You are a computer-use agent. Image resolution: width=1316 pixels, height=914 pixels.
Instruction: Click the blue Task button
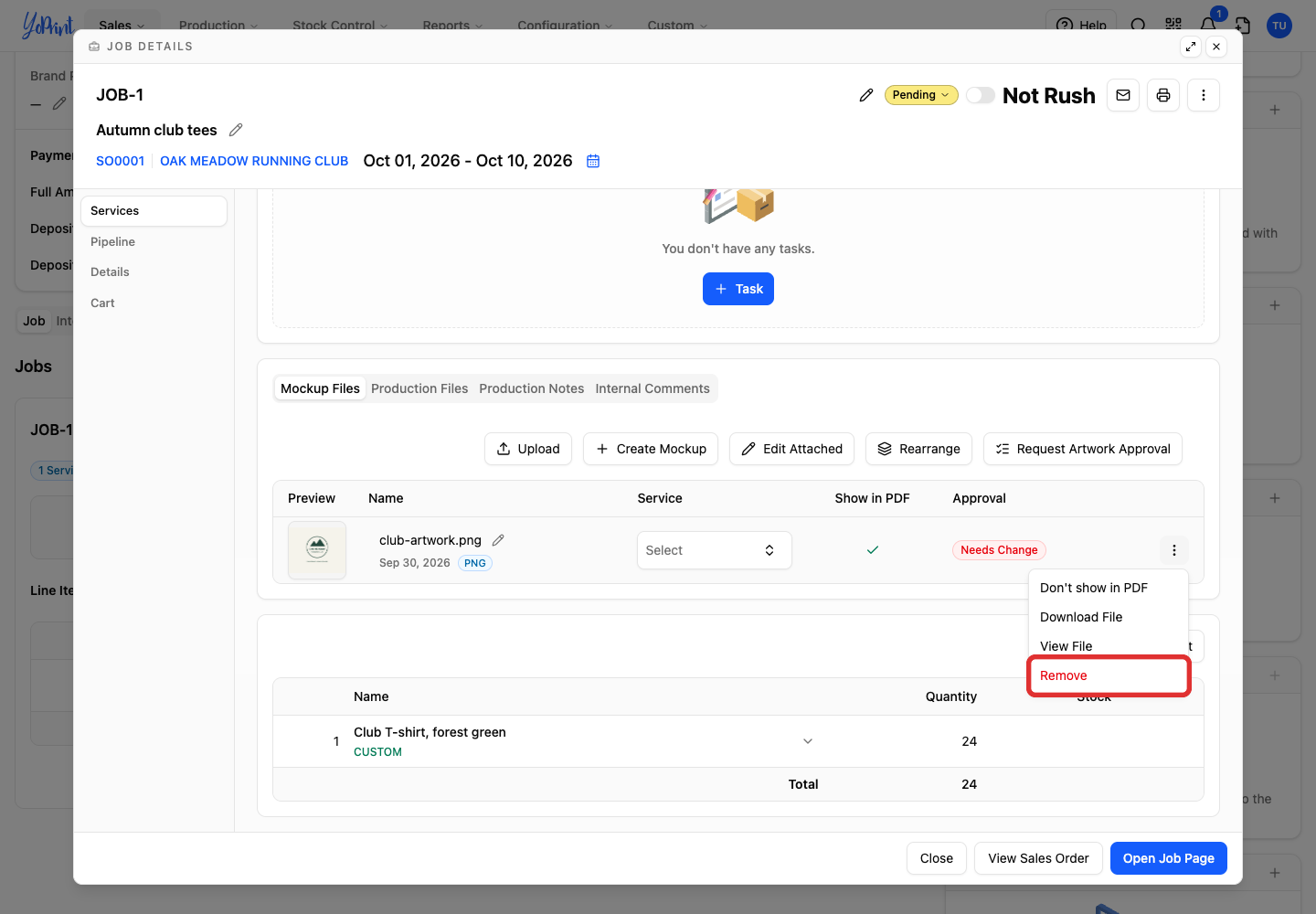pos(738,289)
